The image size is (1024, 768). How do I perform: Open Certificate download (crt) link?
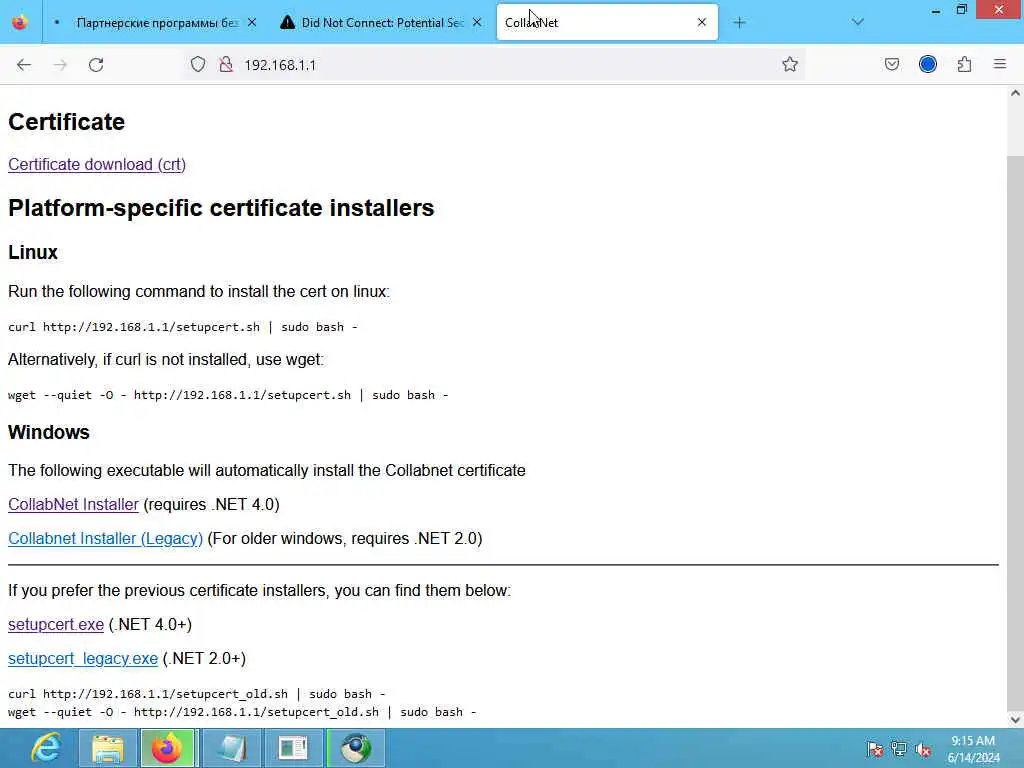97,165
